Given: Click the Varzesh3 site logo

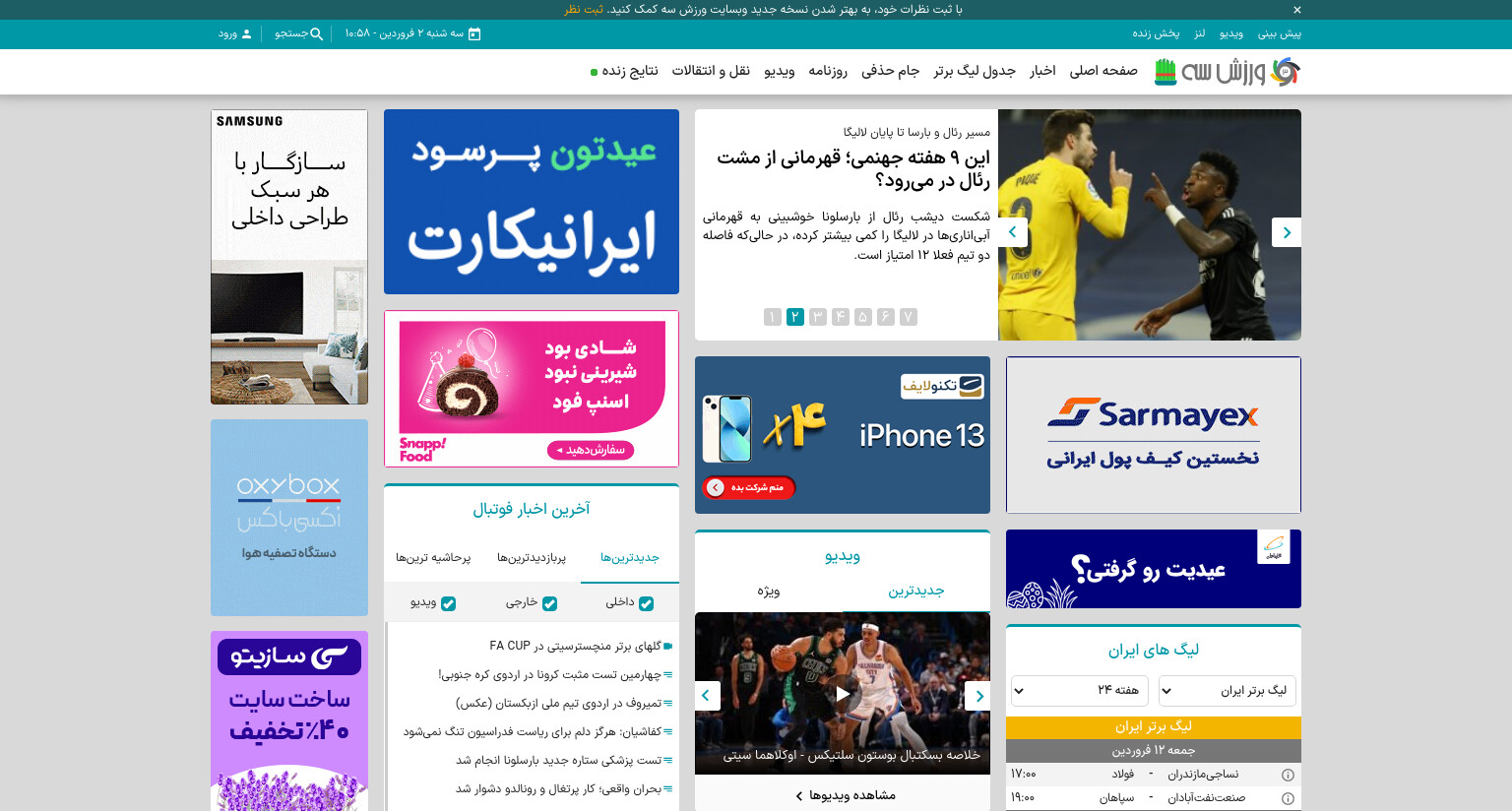Looking at the screenshot, I should (1228, 72).
